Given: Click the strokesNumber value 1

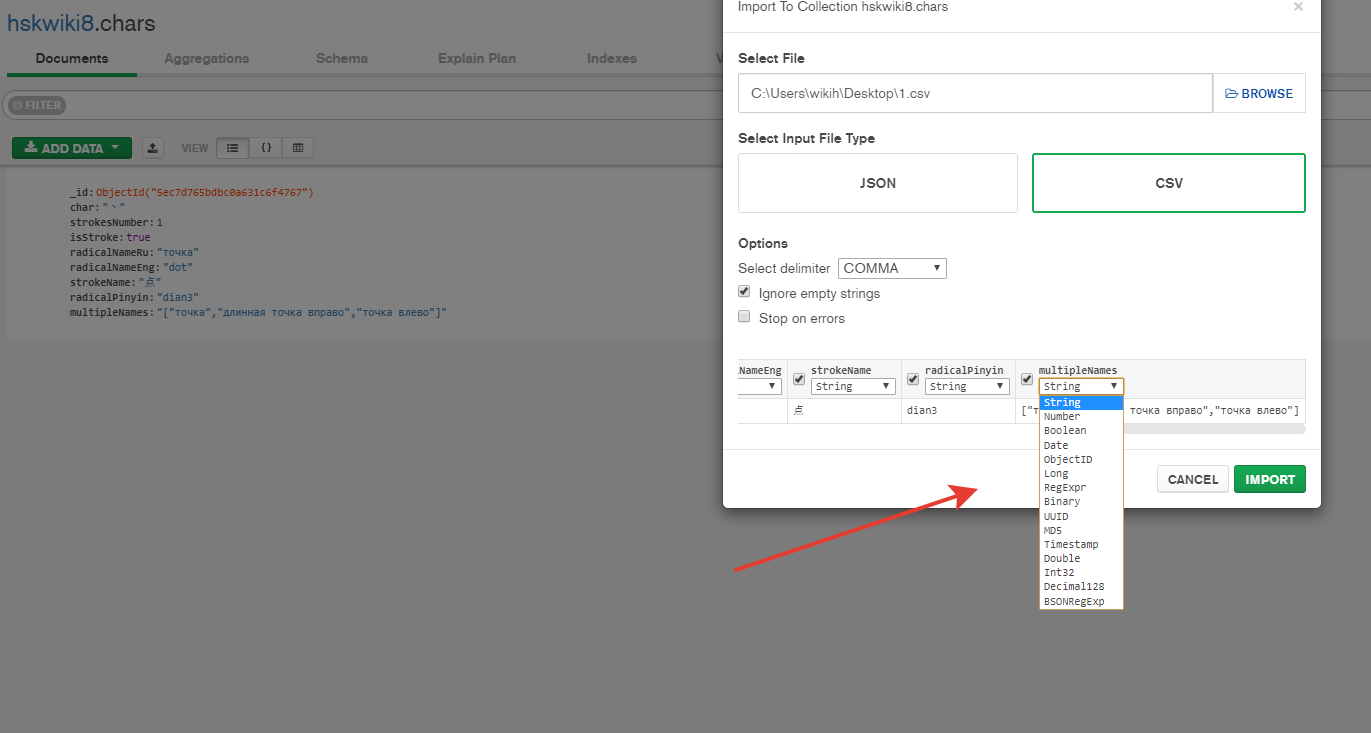Looking at the screenshot, I should 160,222.
